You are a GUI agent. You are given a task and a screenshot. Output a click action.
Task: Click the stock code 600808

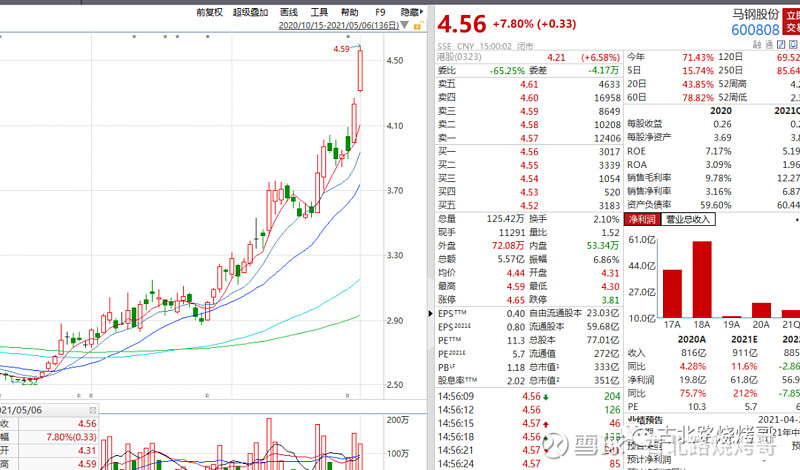click(755, 30)
